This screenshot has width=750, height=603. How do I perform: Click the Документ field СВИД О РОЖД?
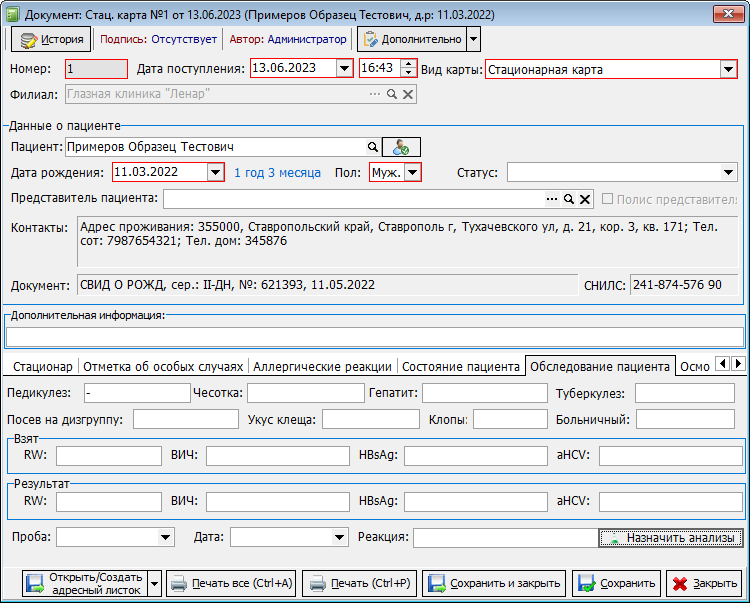[328, 285]
